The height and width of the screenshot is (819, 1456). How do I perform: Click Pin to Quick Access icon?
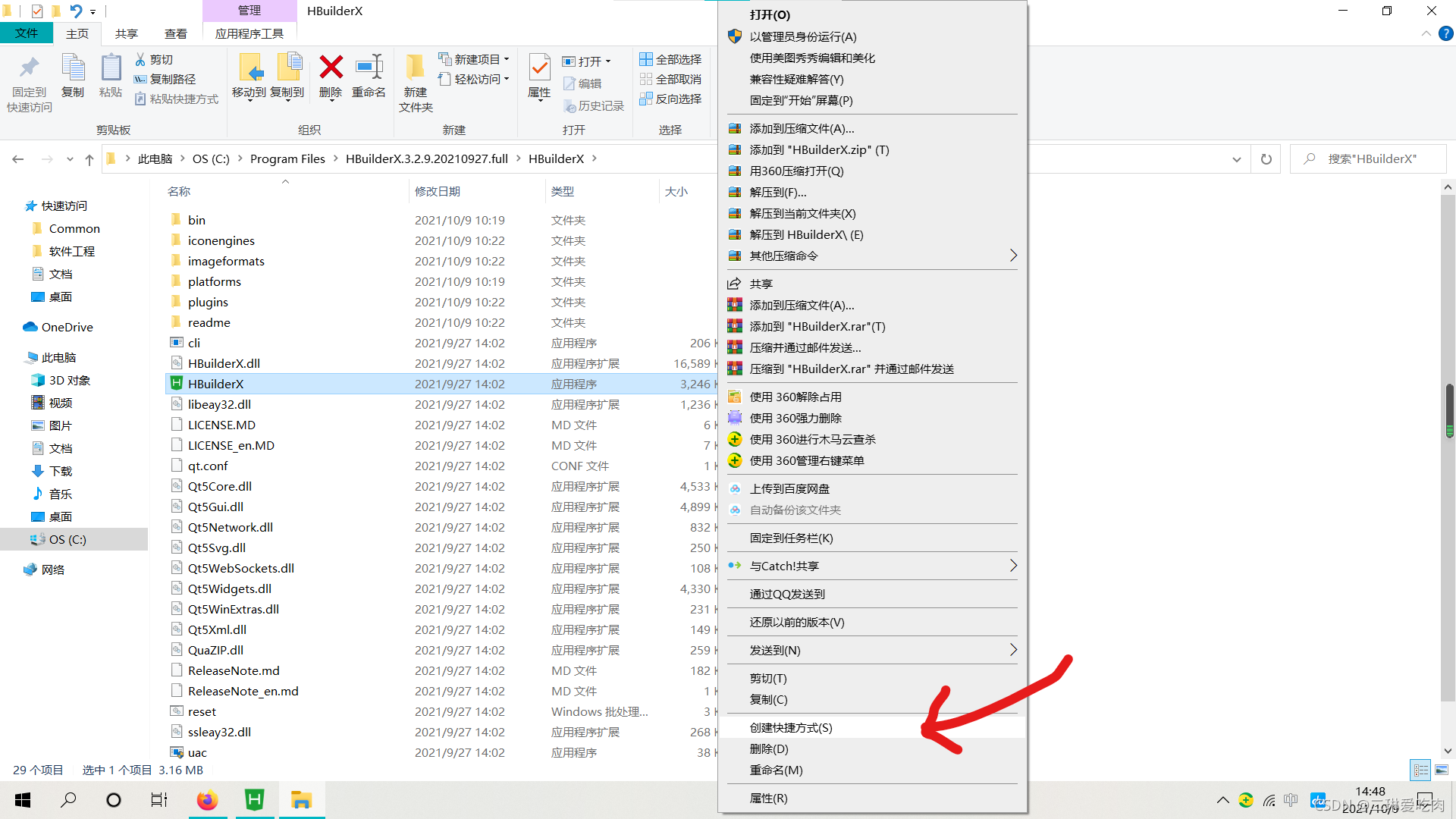tap(30, 68)
